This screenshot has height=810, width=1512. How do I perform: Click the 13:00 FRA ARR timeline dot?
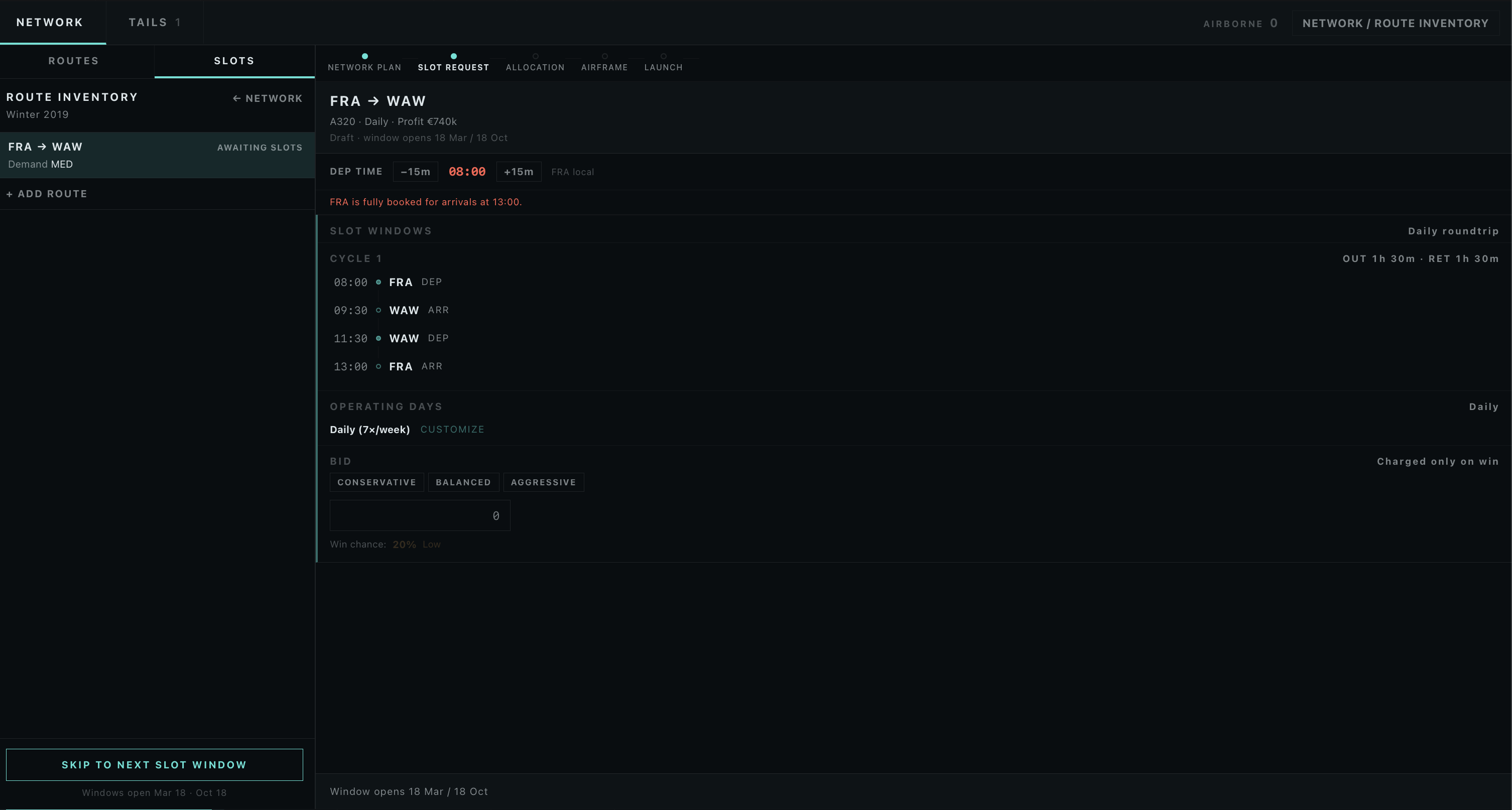pos(379,367)
